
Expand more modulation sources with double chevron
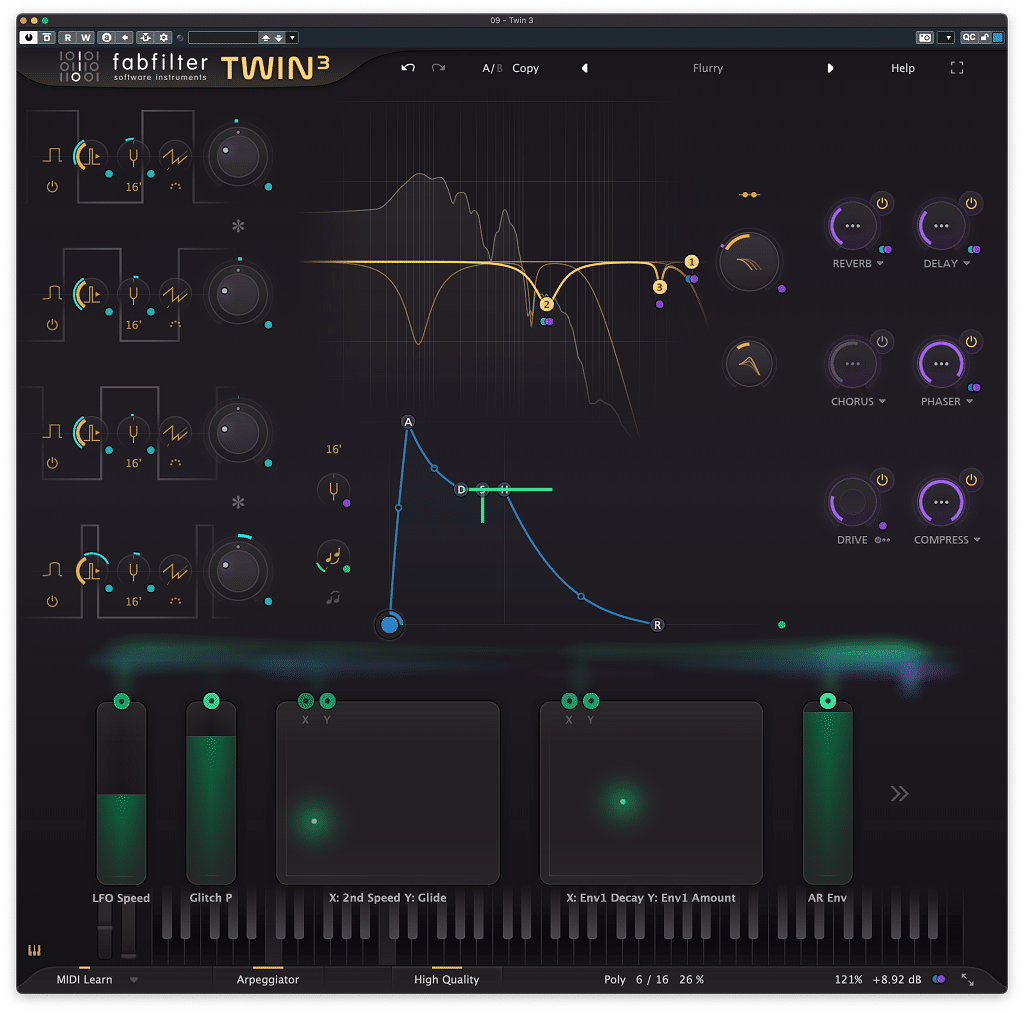pyautogui.click(x=899, y=794)
